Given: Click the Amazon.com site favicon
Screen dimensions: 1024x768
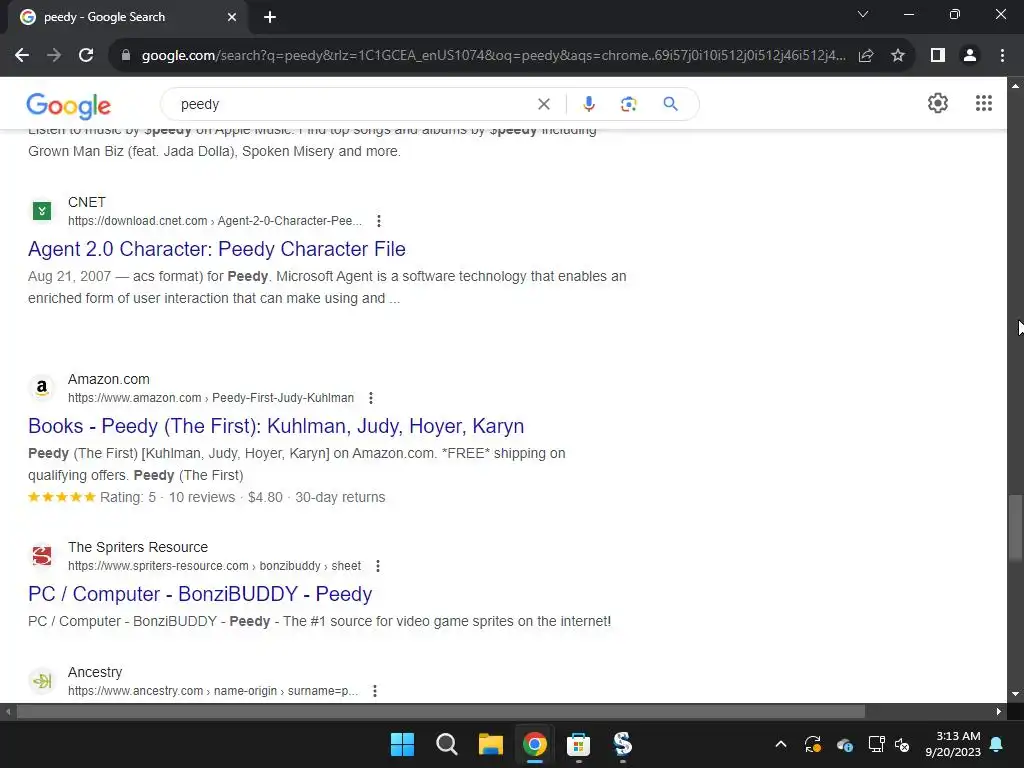Looking at the screenshot, I should click(42, 388).
